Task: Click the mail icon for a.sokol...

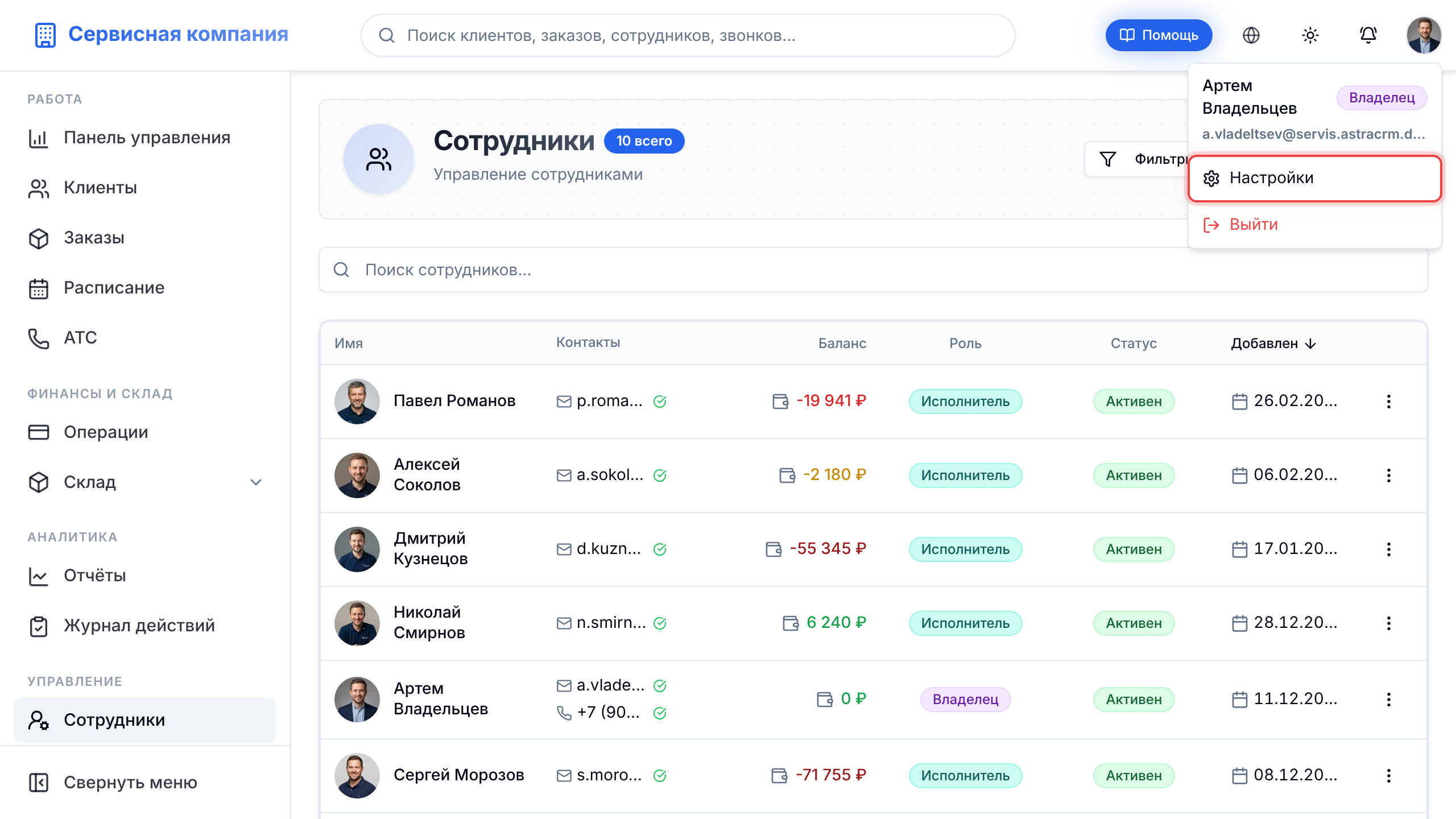Action: click(564, 475)
